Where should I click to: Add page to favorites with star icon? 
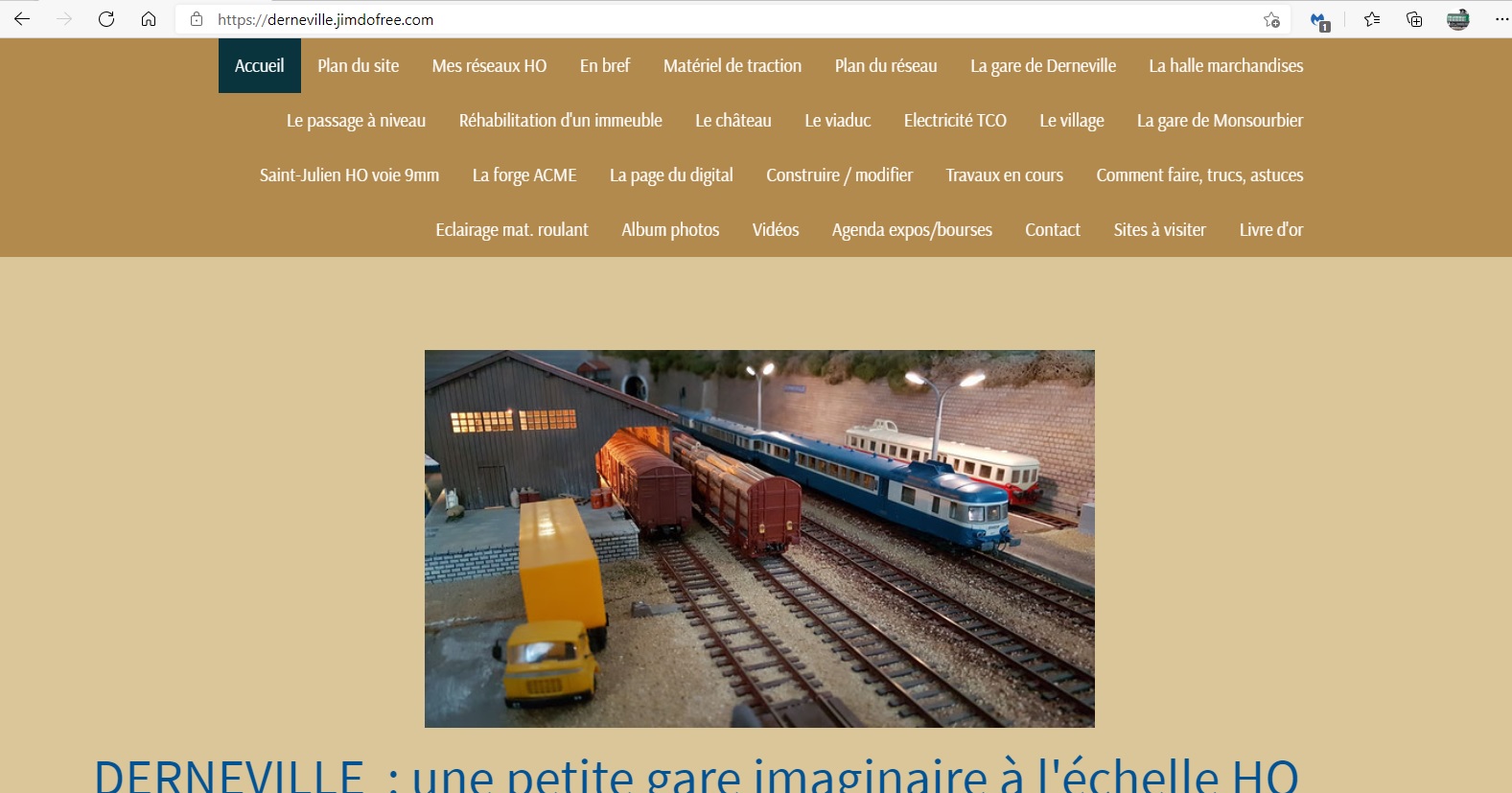(x=1271, y=19)
